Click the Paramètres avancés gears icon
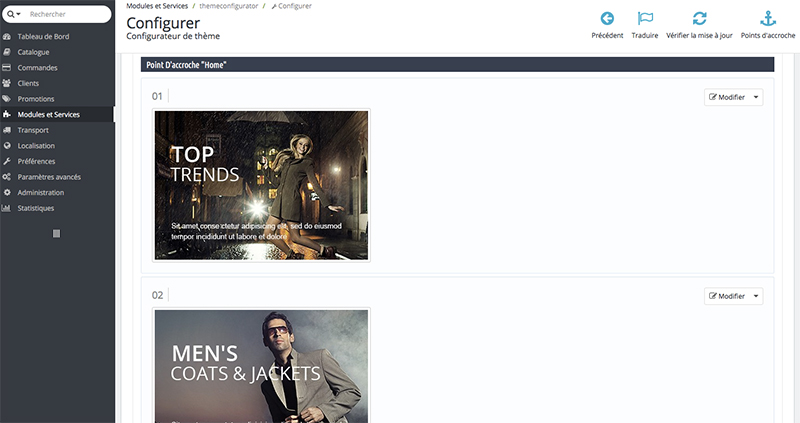Viewport: 800px width, 423px height. pos(7,177)
